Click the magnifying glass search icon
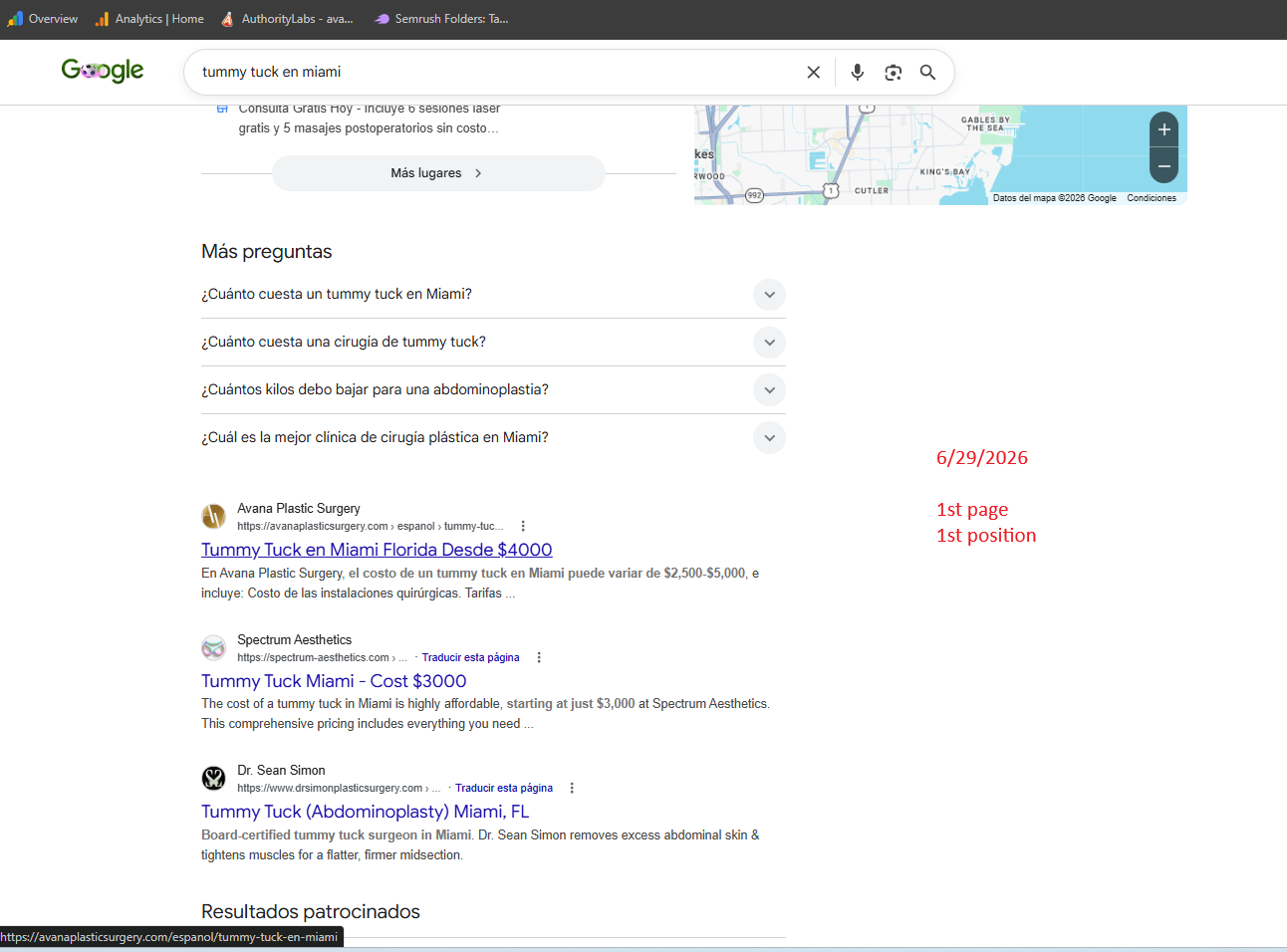Screen dimensions: 1287x952 (927, 72)
